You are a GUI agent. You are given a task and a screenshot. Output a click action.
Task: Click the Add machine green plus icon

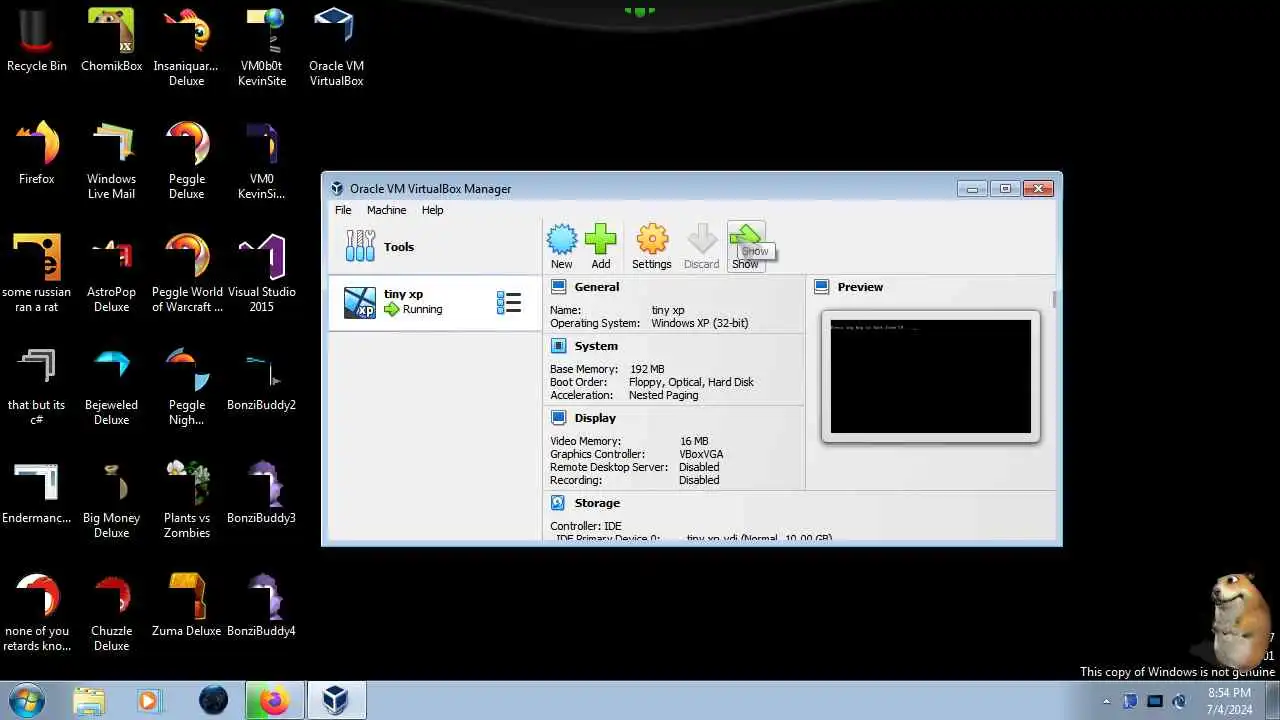600,246
